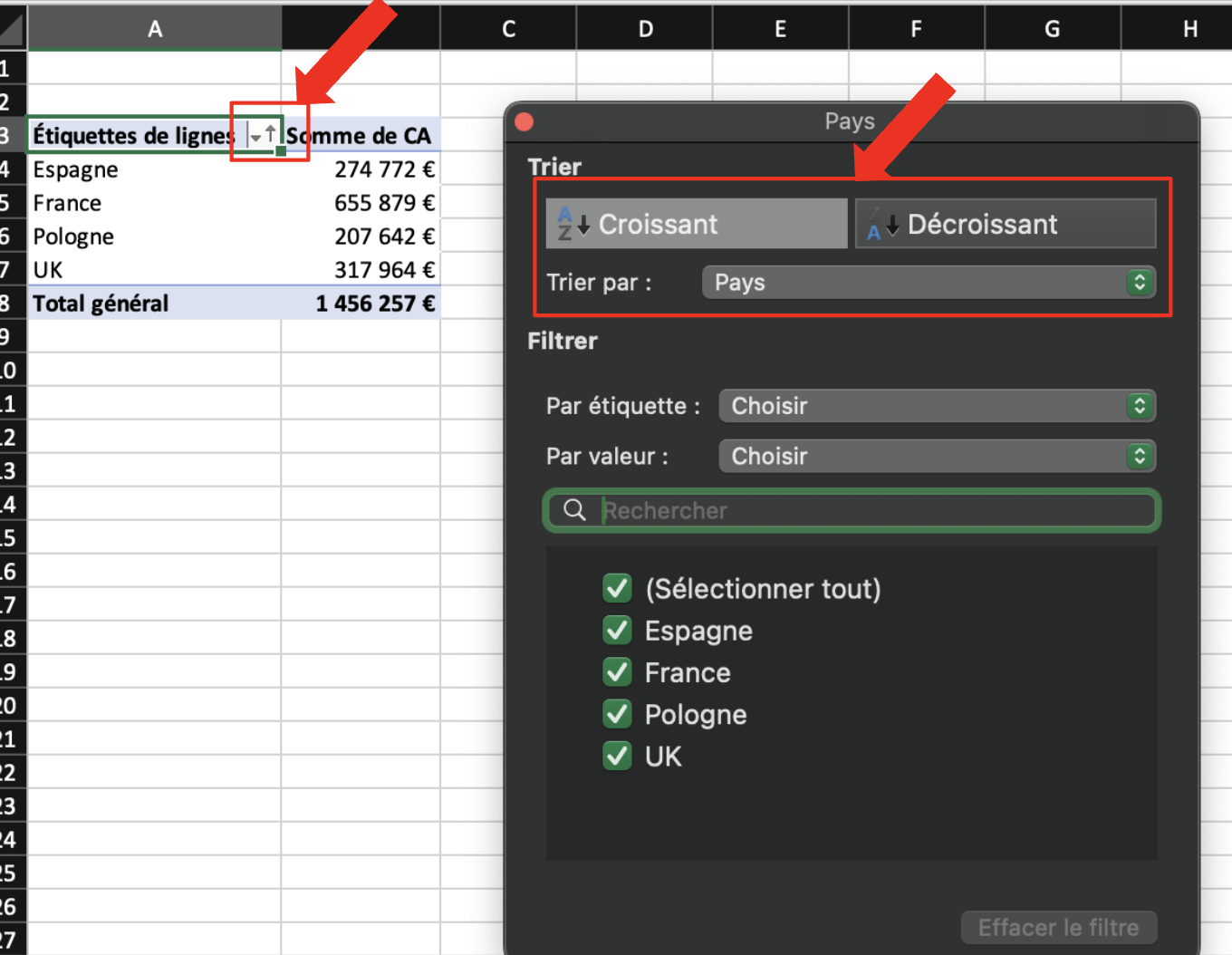
Task: Uncheck the Espagne checkbox
Action: point(618,630)
